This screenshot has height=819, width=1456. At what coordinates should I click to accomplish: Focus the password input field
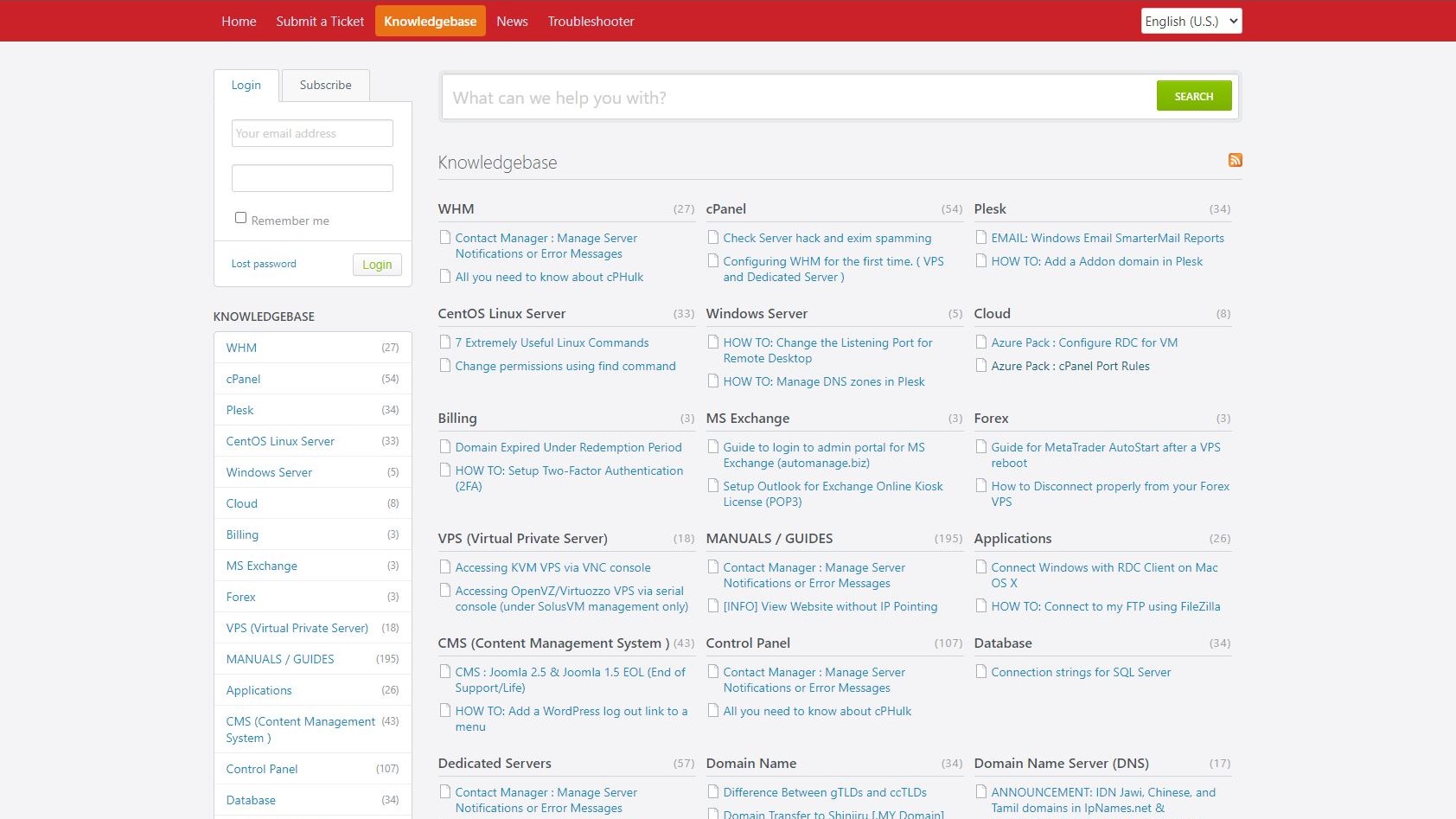(x=312, y=178)
